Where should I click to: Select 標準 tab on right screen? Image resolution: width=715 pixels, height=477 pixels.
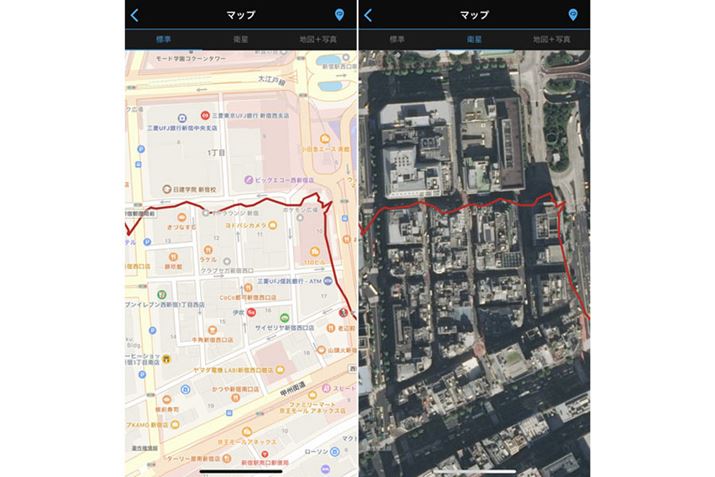[397, 39]
